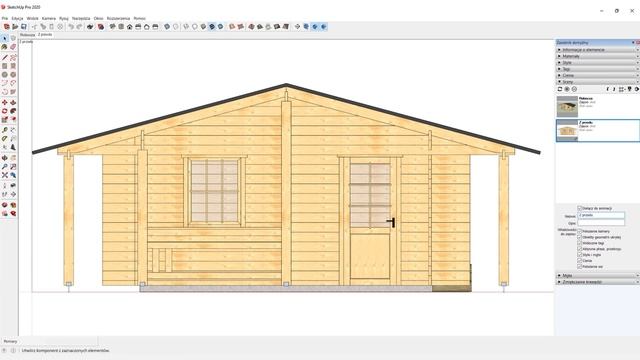Expand the 'Tagi' panel
This screenshot has height=360, width=640.
pos(598,69)
